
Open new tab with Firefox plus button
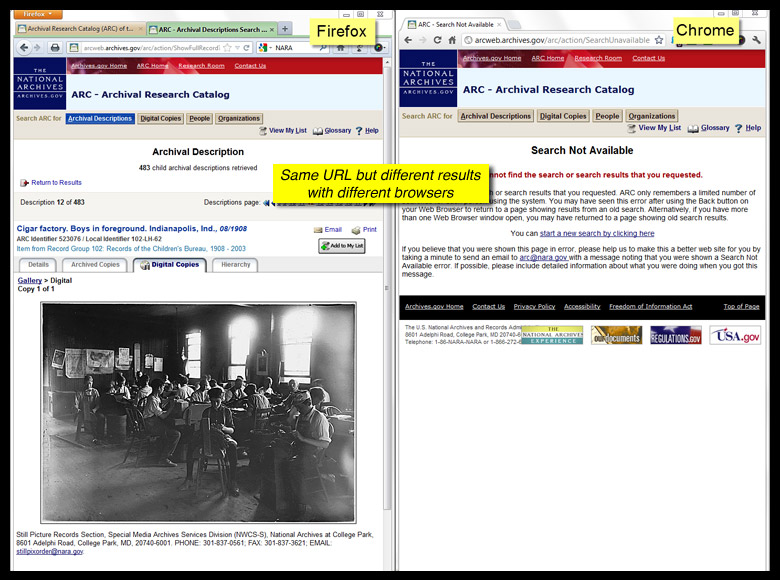[x=285, y=29]
